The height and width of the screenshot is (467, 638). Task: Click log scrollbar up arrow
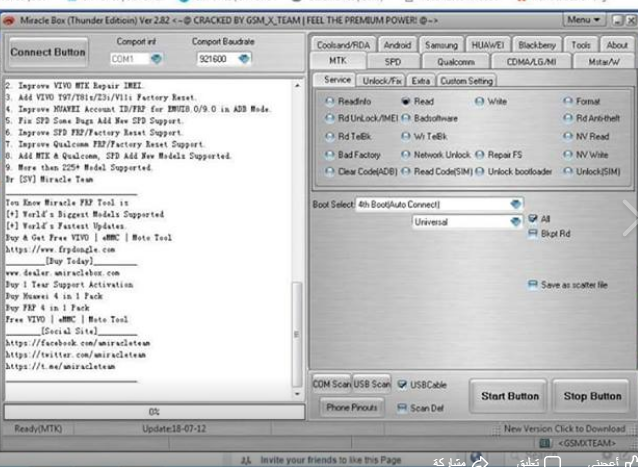pos(297,85)
